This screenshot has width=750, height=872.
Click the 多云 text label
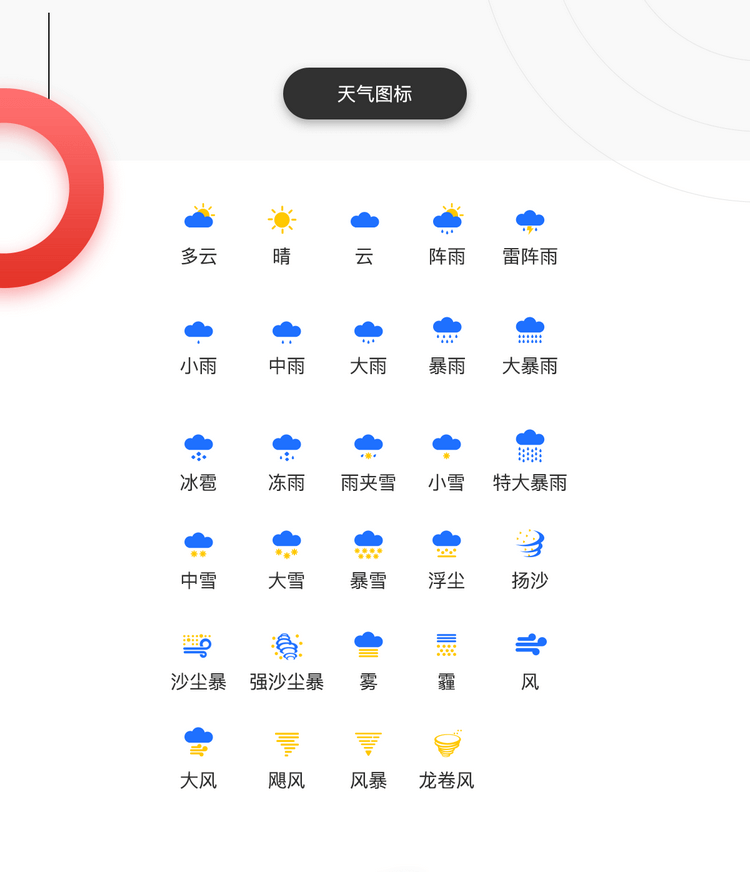point(199,256)
